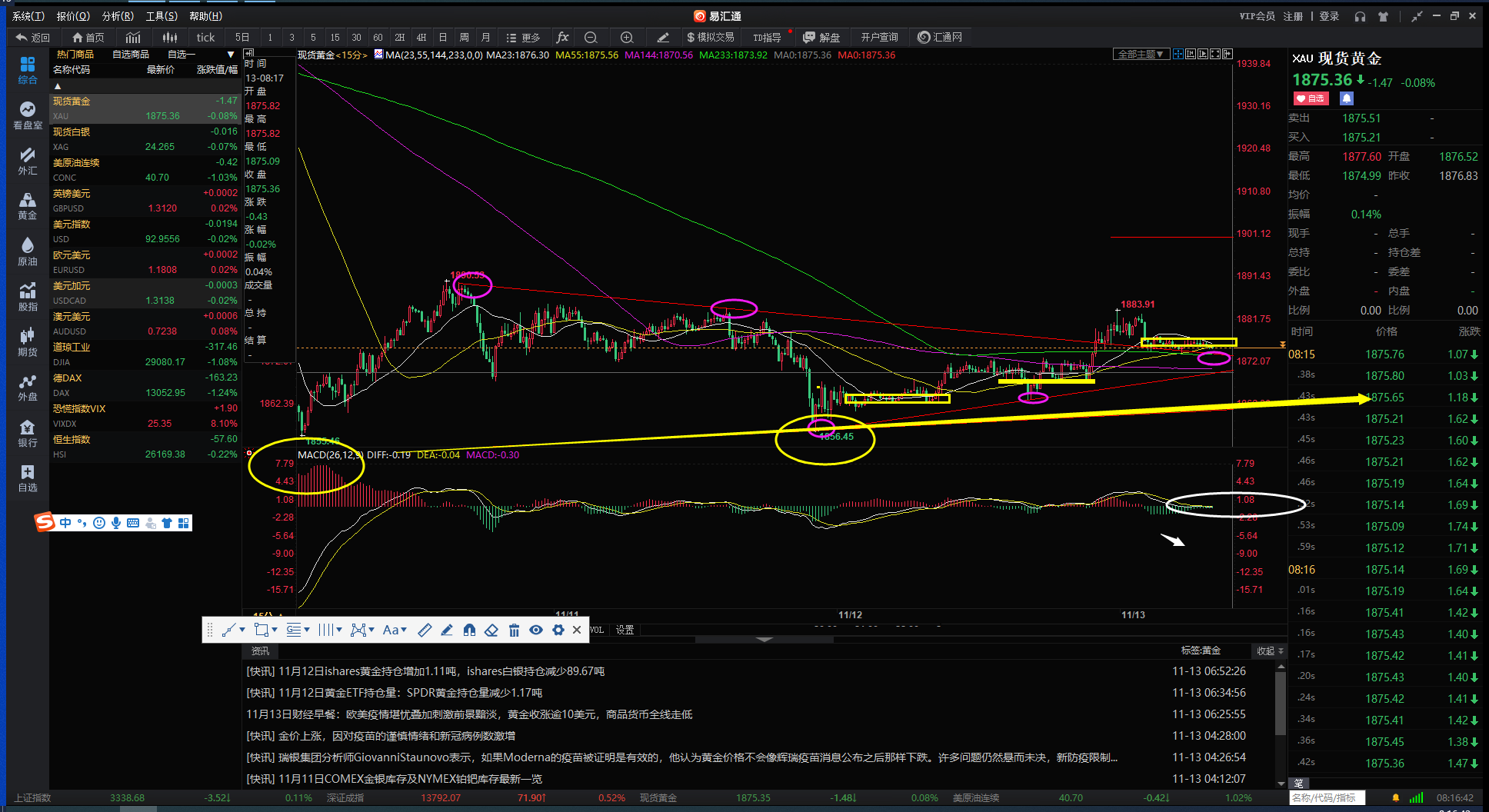
Task: Open the 解盘 market commentary button
Action: pyautogui.click(x=821, y=37)
